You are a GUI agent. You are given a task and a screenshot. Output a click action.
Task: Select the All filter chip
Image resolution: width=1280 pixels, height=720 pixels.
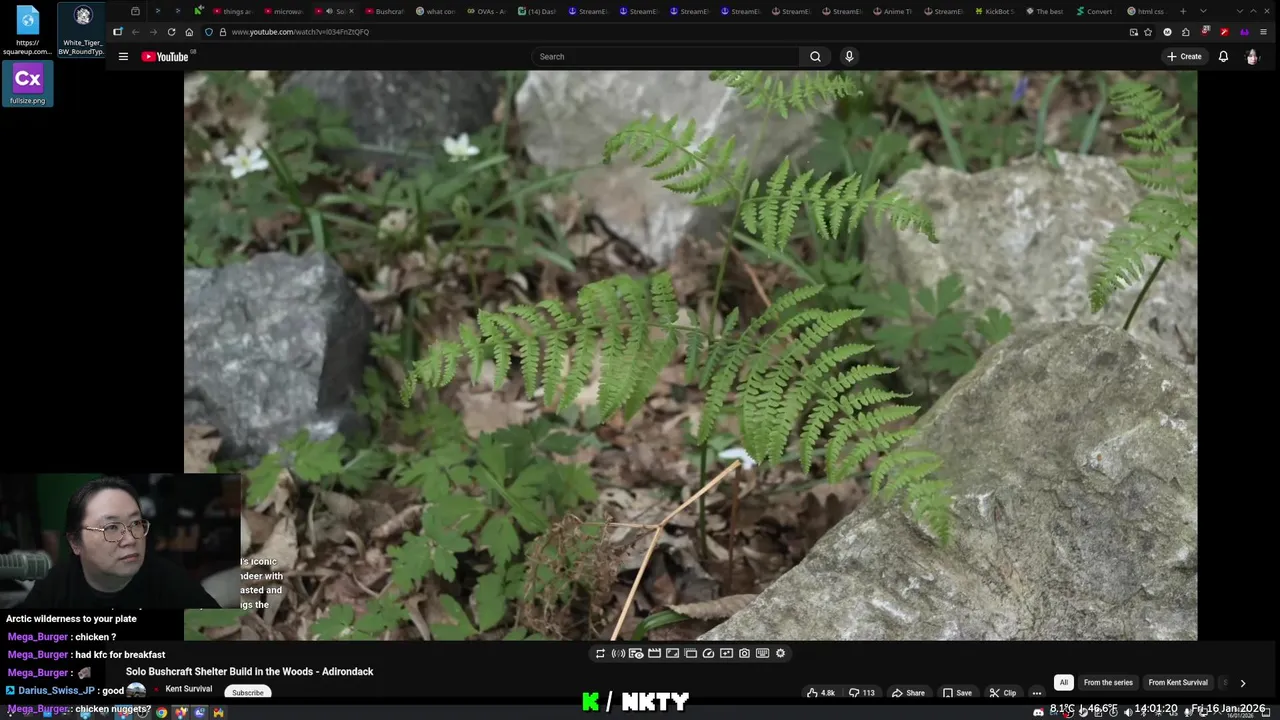pos(1063,683)
